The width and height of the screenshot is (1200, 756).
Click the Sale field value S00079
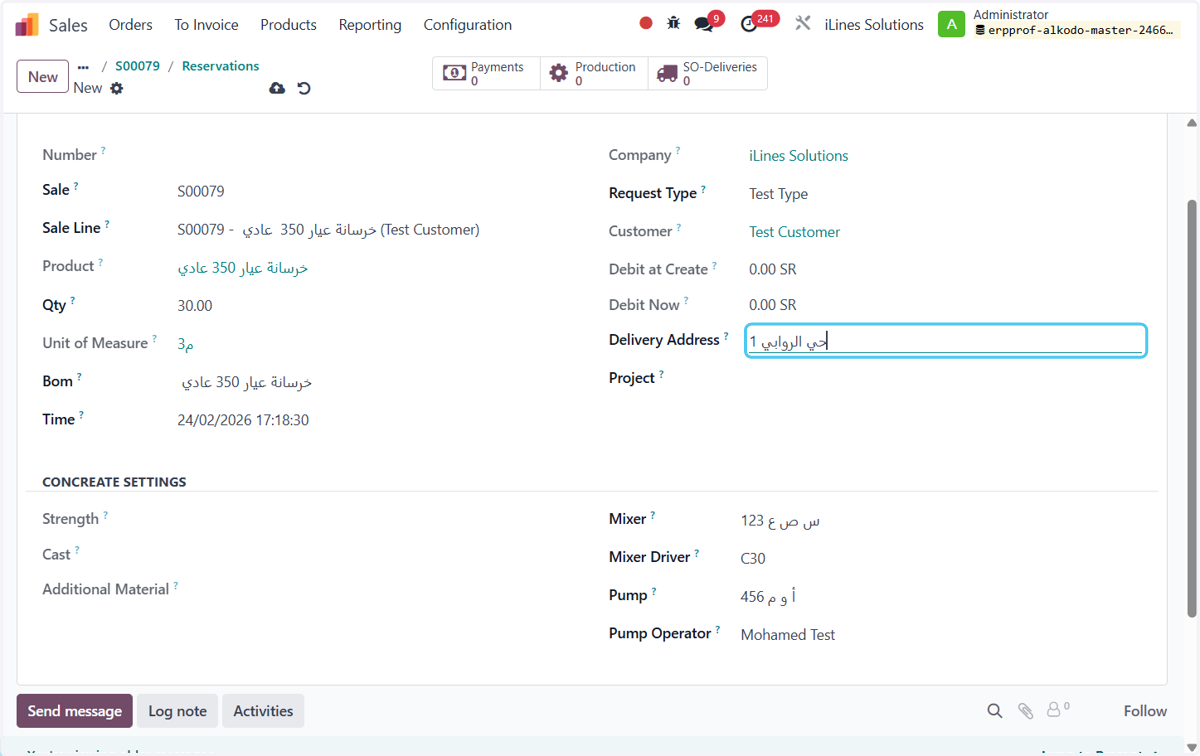(x=201, y=191)
